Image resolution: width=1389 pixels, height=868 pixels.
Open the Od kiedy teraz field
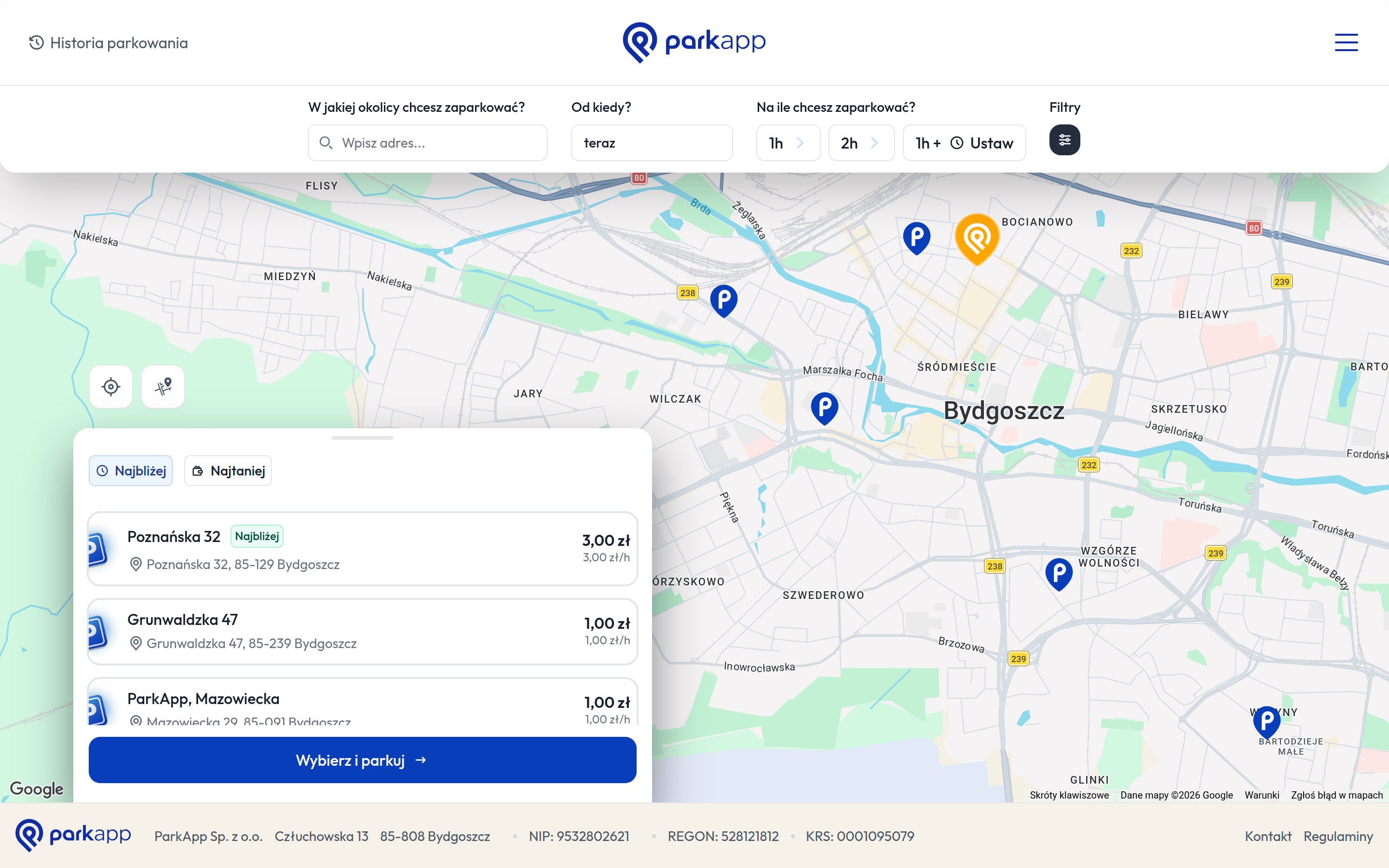click(652, 143)
